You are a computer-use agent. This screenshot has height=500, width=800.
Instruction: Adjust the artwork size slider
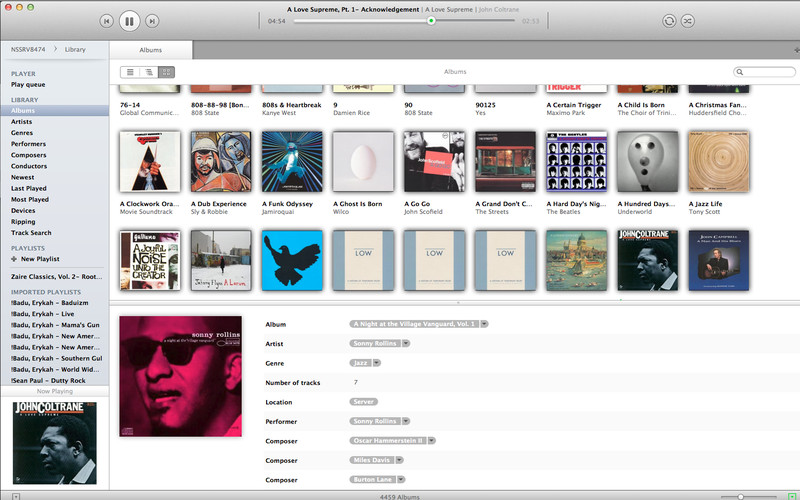point(740,496)
